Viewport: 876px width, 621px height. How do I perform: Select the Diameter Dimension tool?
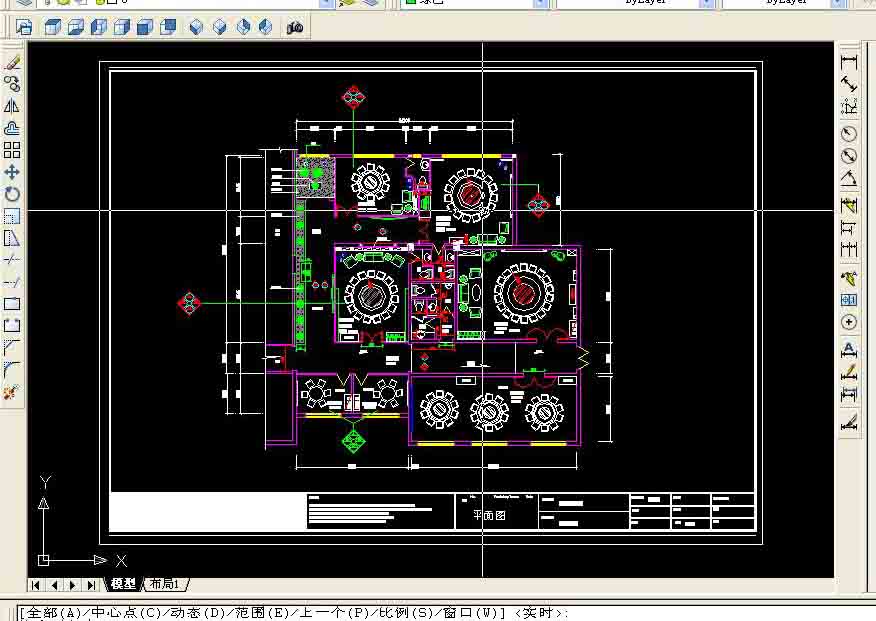pos(849,156)
